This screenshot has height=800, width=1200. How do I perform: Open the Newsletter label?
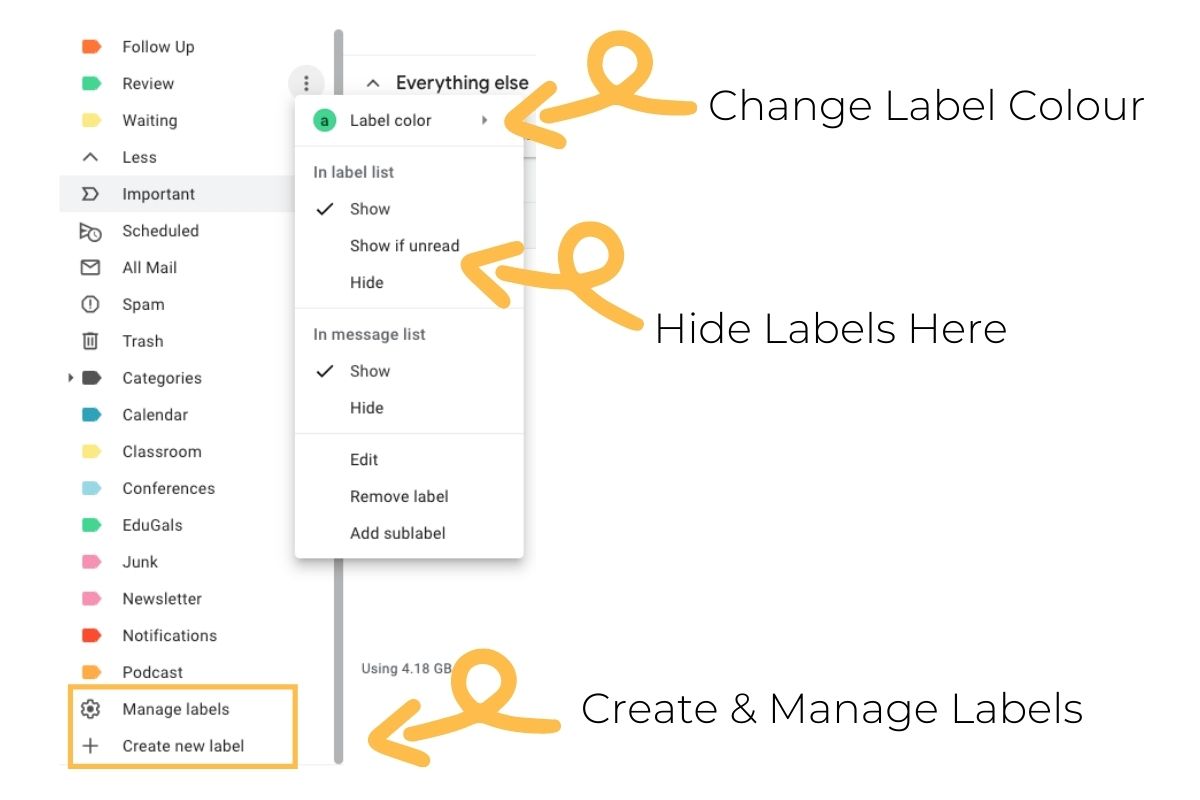point(162,598)
